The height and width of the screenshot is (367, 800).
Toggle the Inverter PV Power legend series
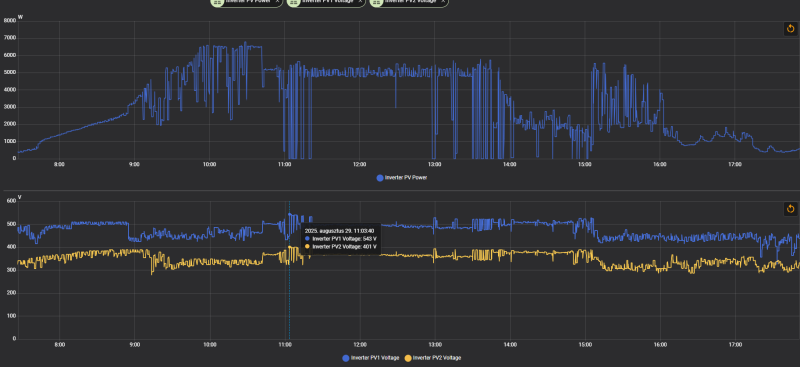(x=402, y=178)
